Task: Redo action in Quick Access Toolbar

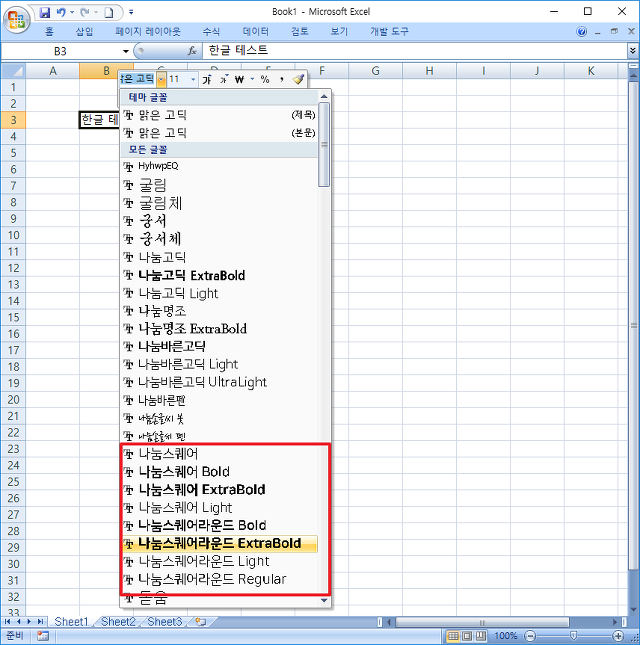Action: pyautogui.click(x=85, y=12)
